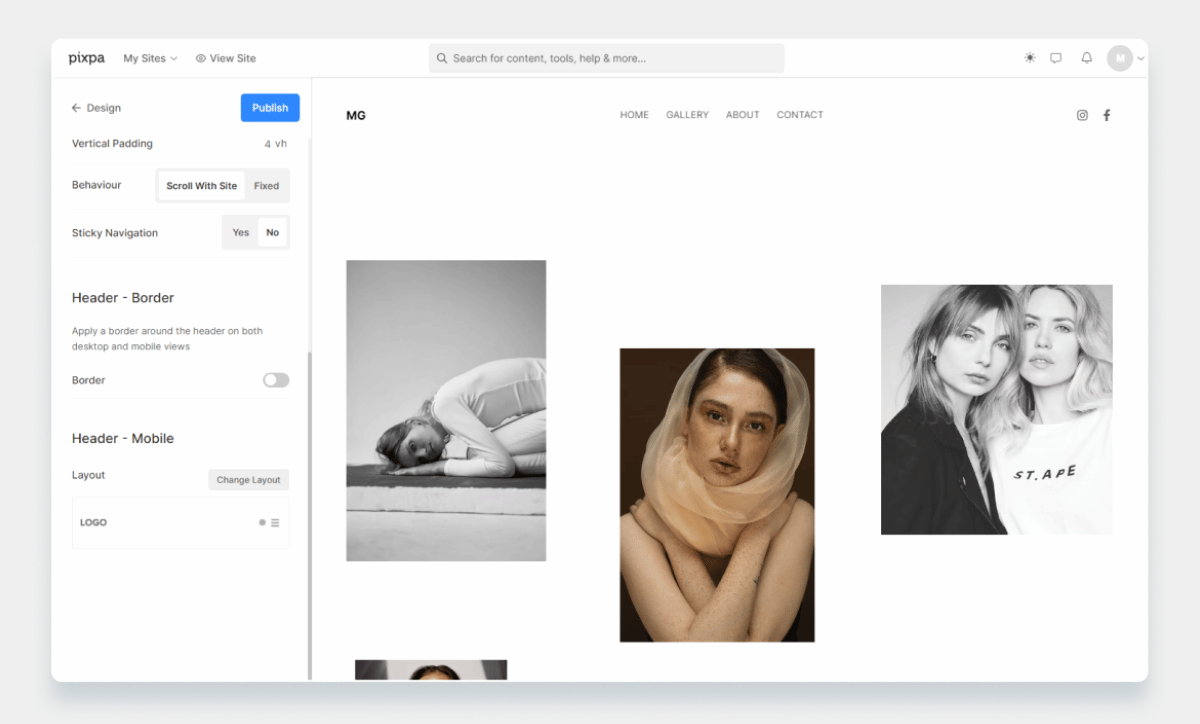Image resolution: width=1200 pixels, height=724 pixels.
Task: Click the Header - Border heading
Action: [123, 298]
